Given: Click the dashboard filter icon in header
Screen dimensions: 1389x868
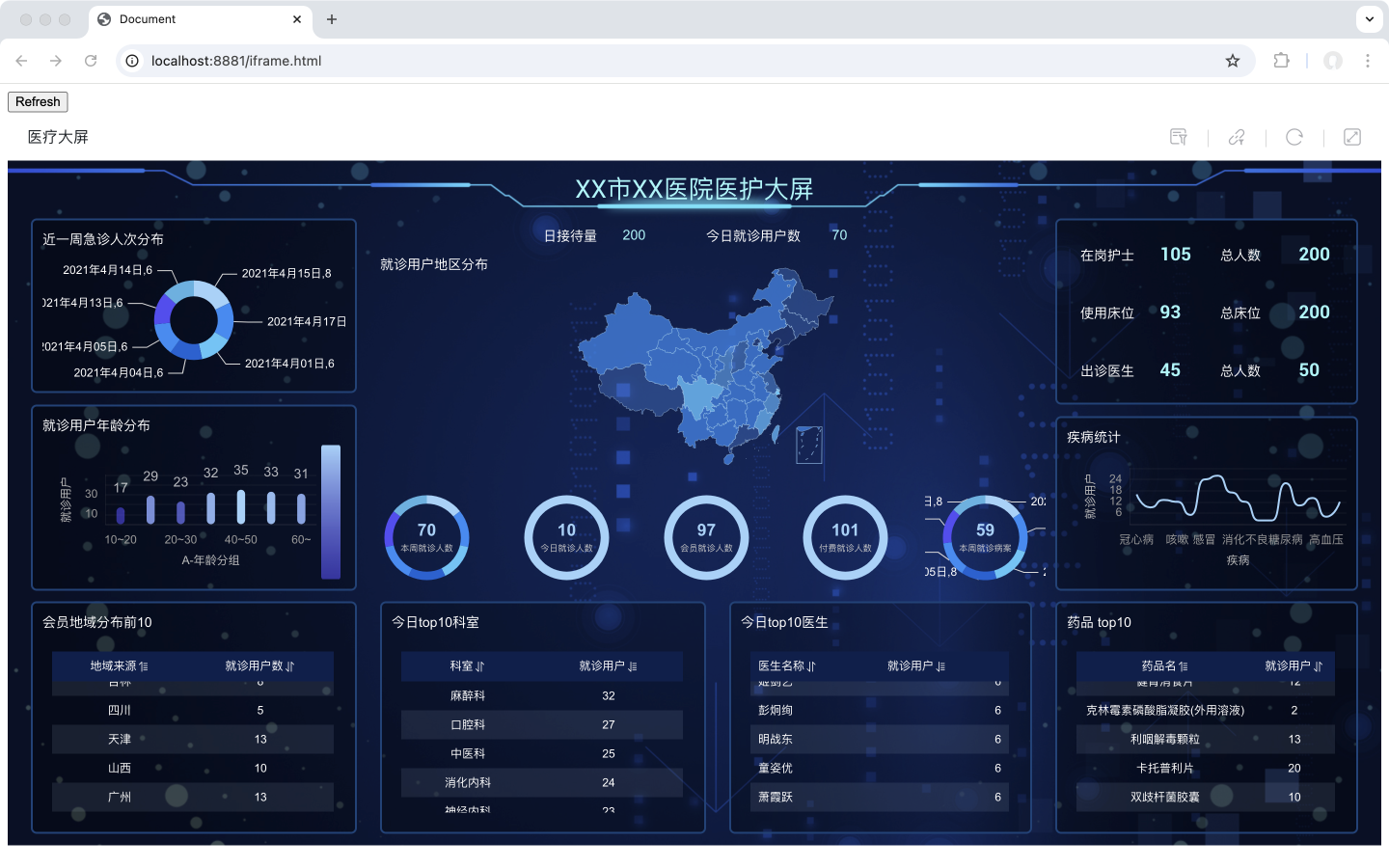Looking at the screenshot, I should tap(1179, 137).
